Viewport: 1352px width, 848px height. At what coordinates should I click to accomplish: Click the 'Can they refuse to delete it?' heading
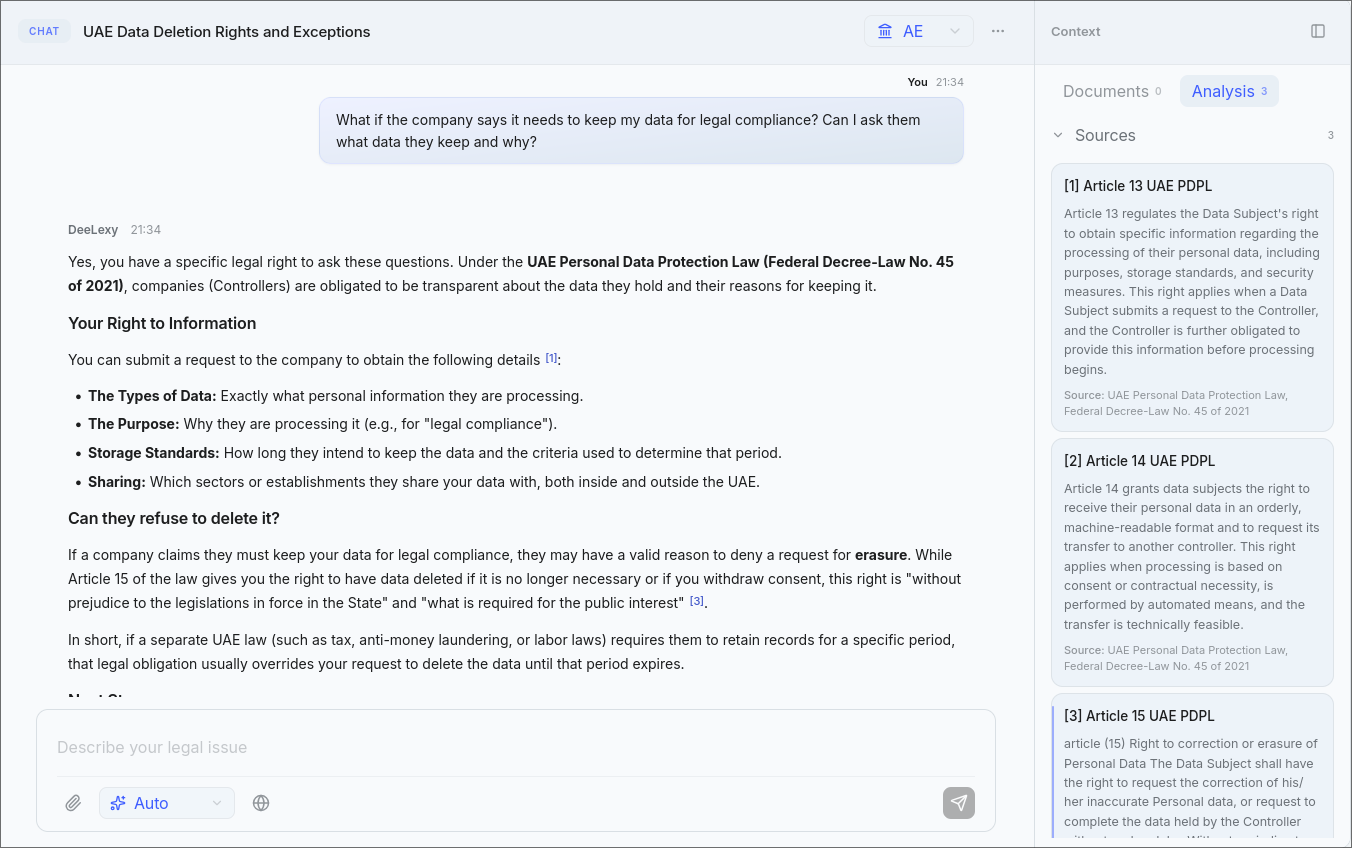click(x=174, y=518)
